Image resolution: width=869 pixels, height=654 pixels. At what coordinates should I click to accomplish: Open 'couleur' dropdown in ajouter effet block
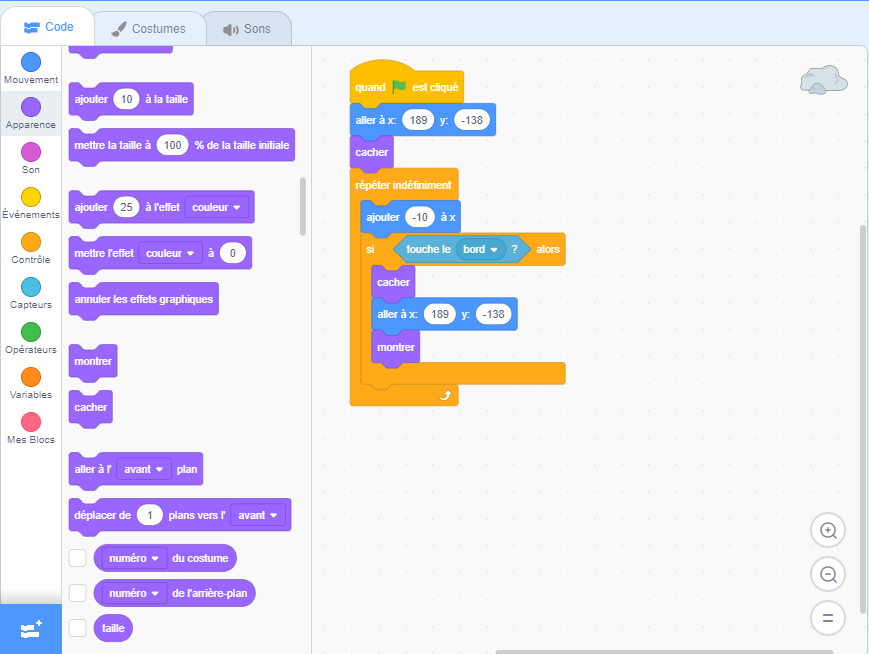tap(216, 207)
